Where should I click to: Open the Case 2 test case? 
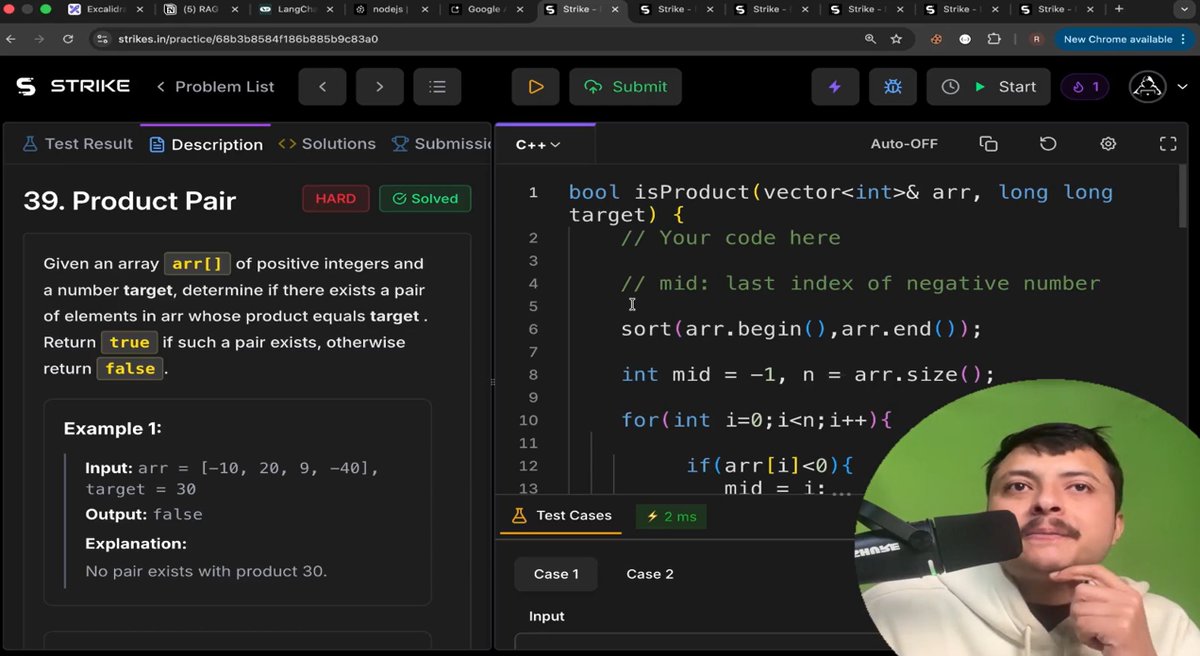[x=649, y=574]
